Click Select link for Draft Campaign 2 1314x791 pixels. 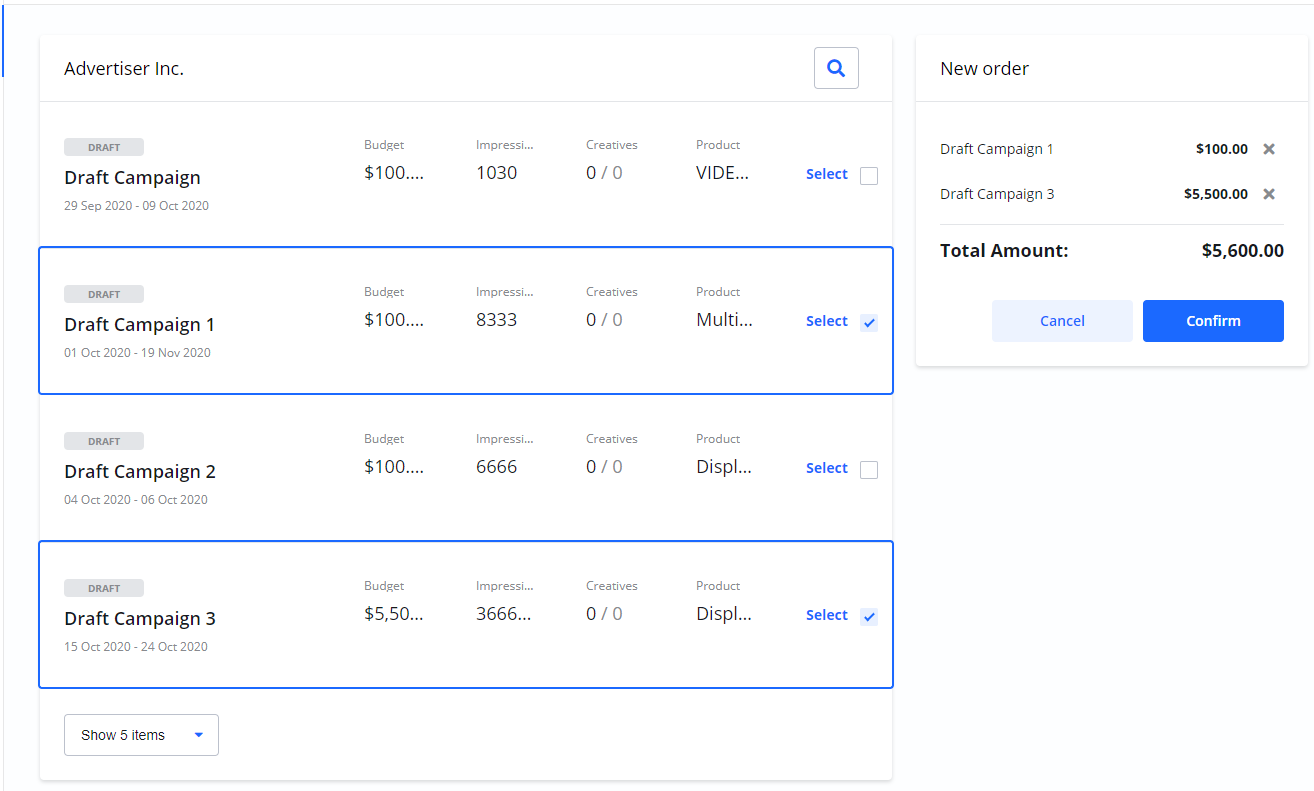pyautogui.click(x=826, y=468)
